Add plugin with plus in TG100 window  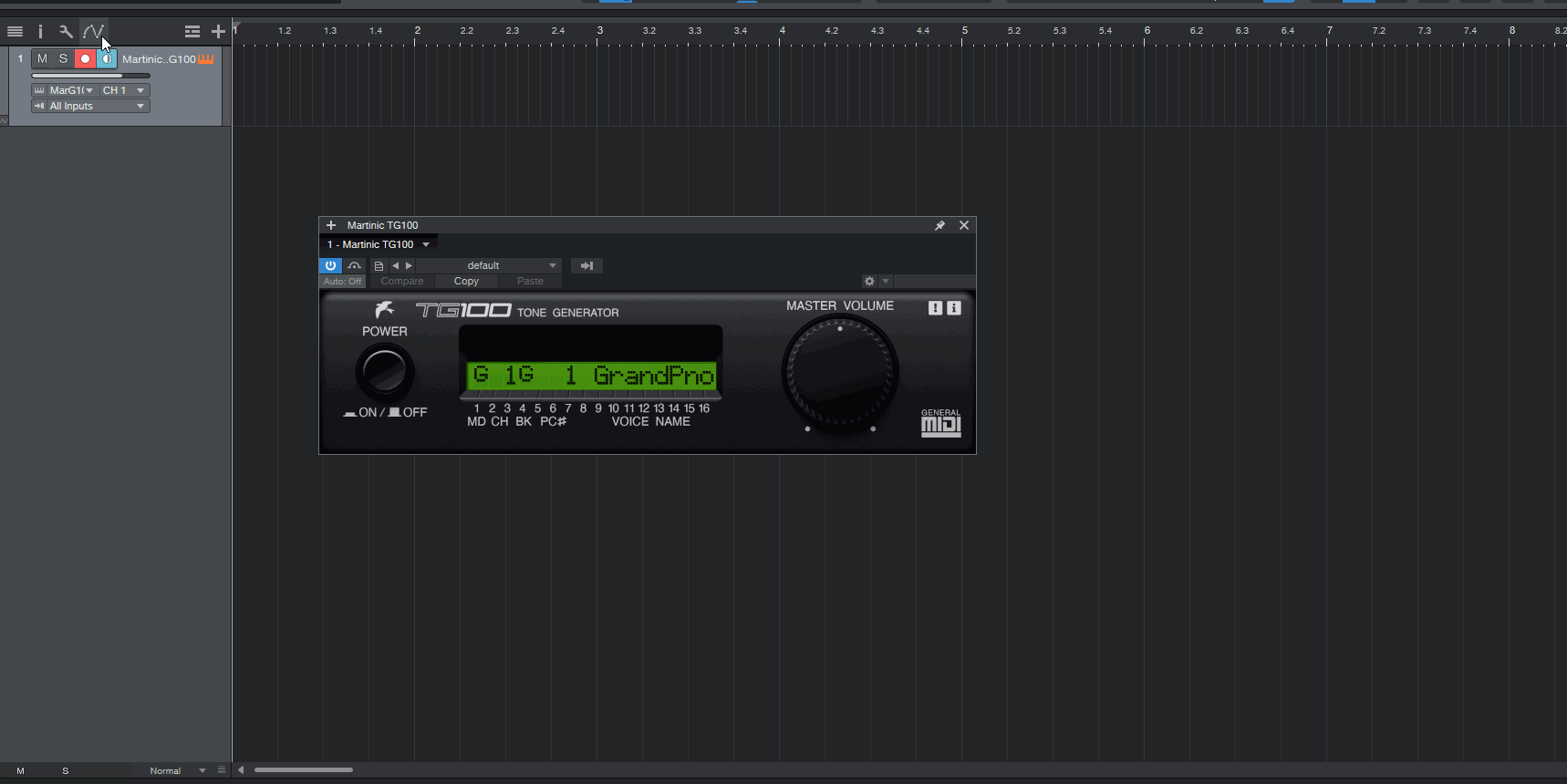[331, 225]
